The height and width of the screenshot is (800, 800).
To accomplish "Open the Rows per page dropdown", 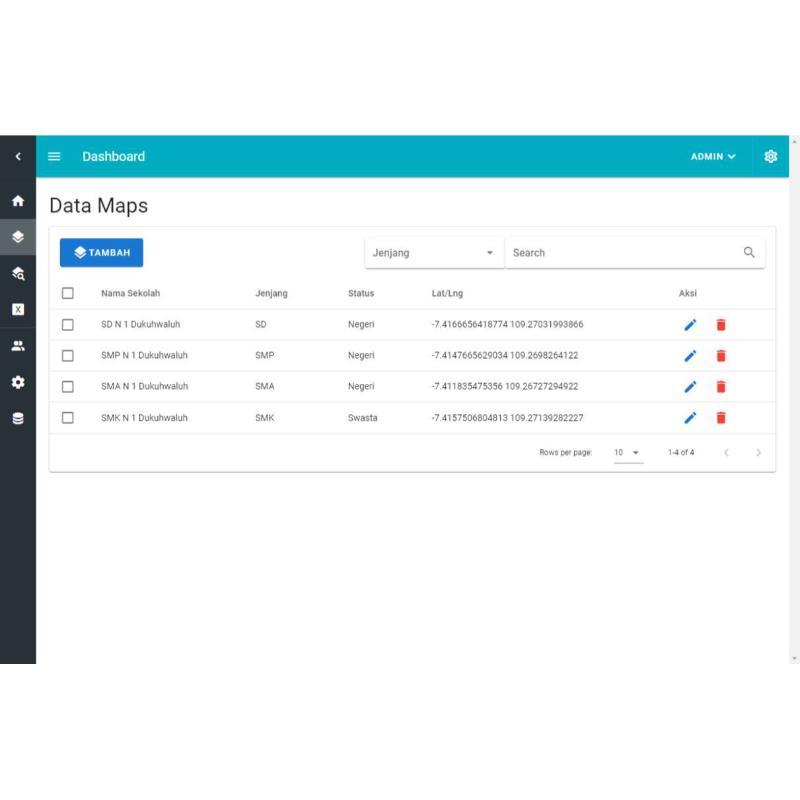I will click(627, 452).
